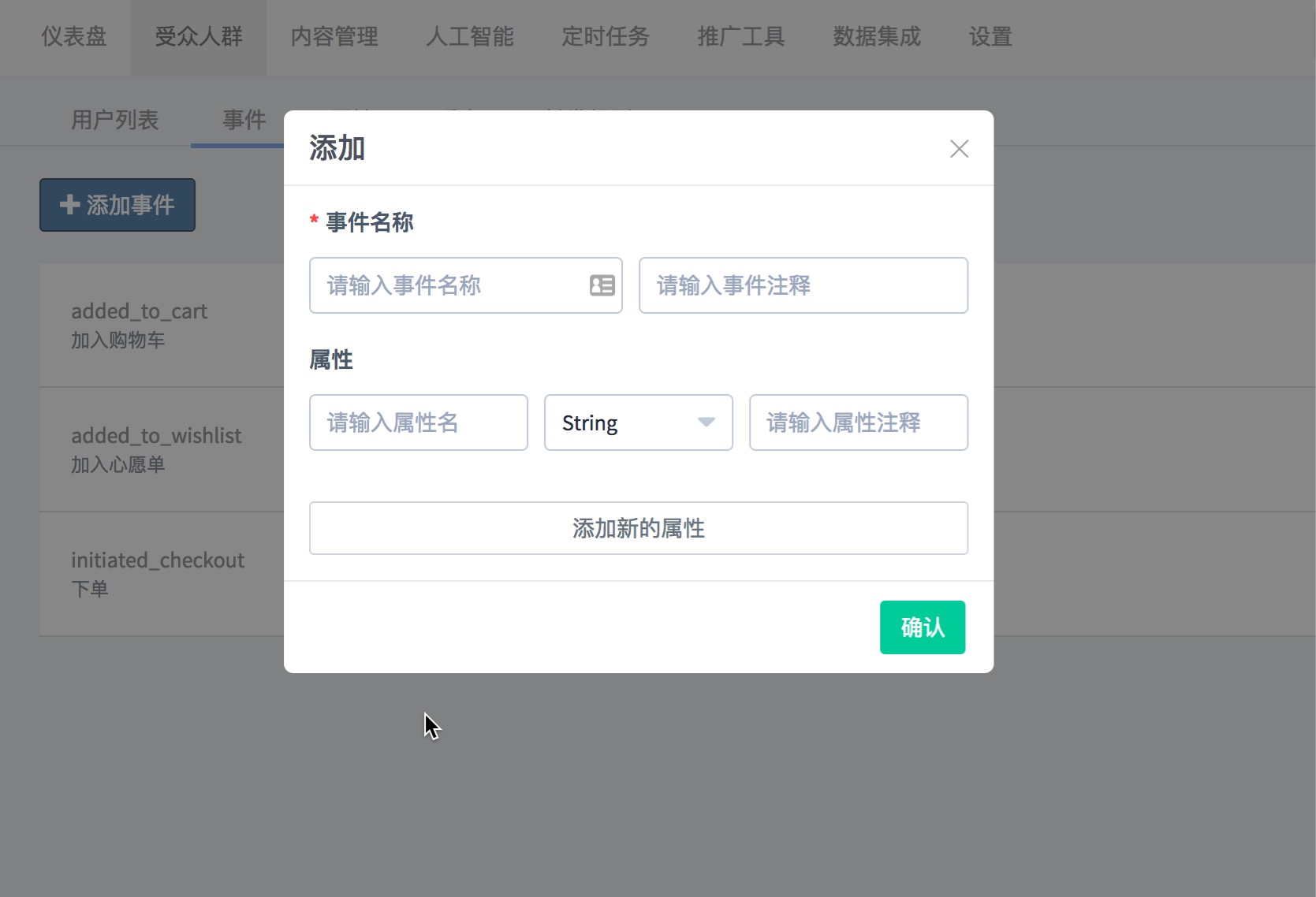Switch to 事件 tab
This screenshot has width=1316, height=897.
244,120
